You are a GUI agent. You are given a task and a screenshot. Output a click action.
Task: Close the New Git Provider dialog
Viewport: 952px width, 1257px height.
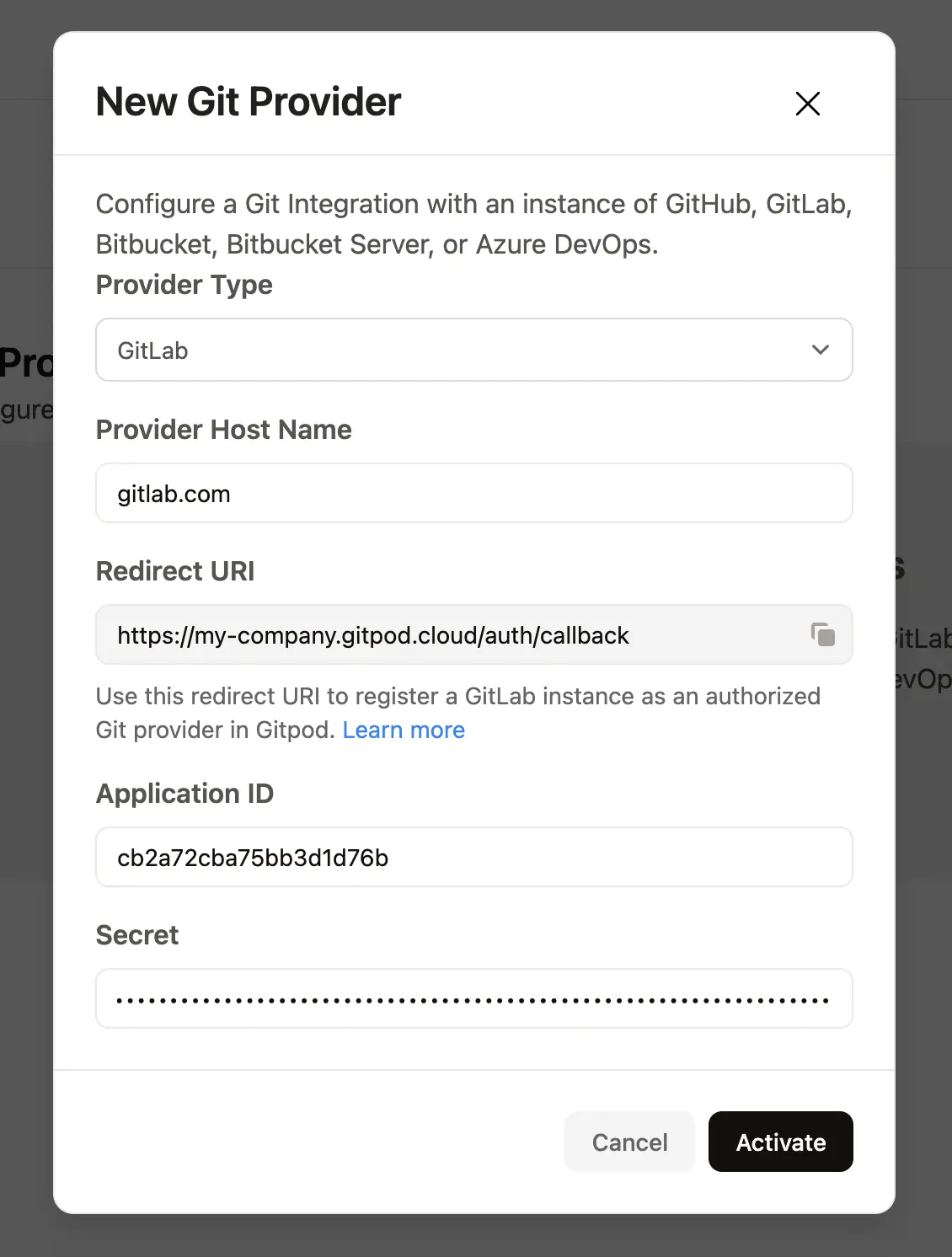click(807, 104)
